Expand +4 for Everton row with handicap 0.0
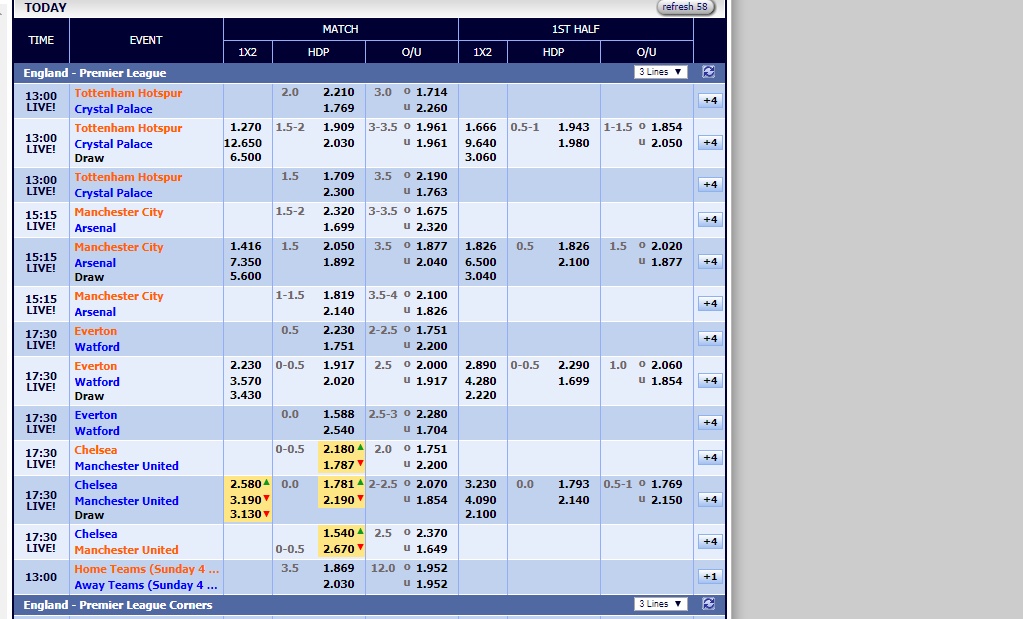Image resolution: width=1023 pixels, height=619 pixels. tap(710, 423)
